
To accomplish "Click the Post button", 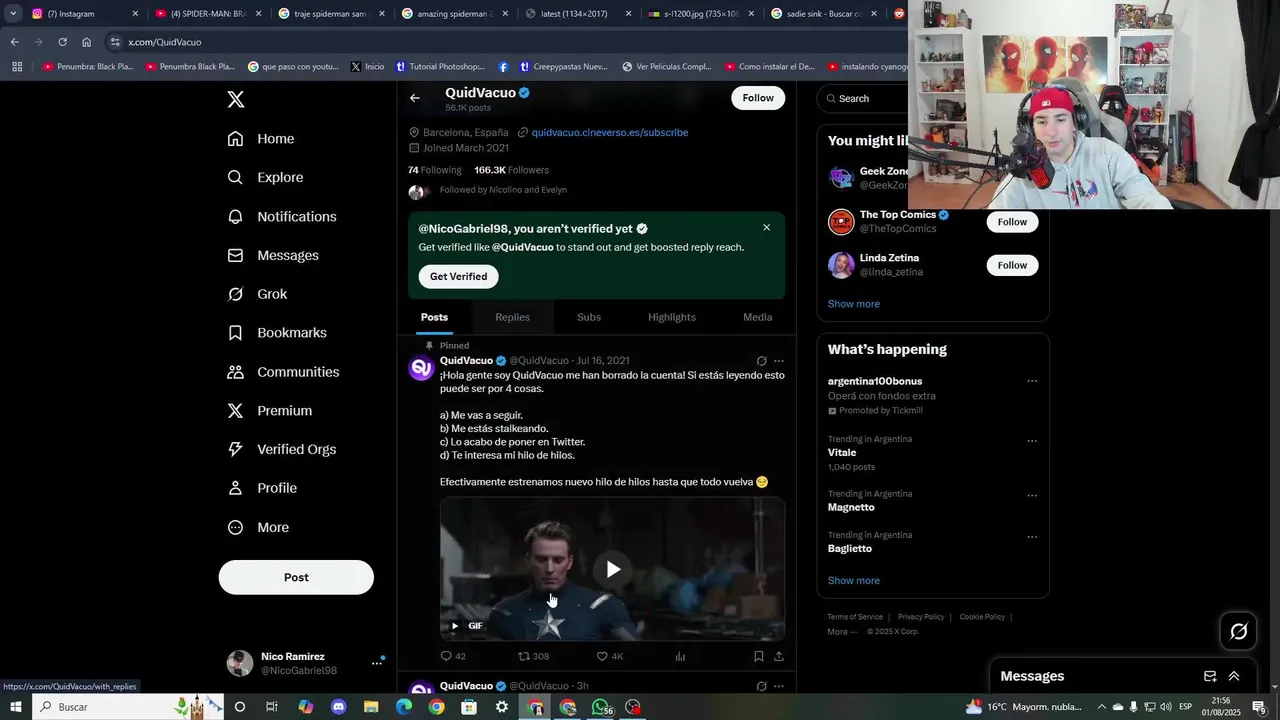I will (296, 577).
